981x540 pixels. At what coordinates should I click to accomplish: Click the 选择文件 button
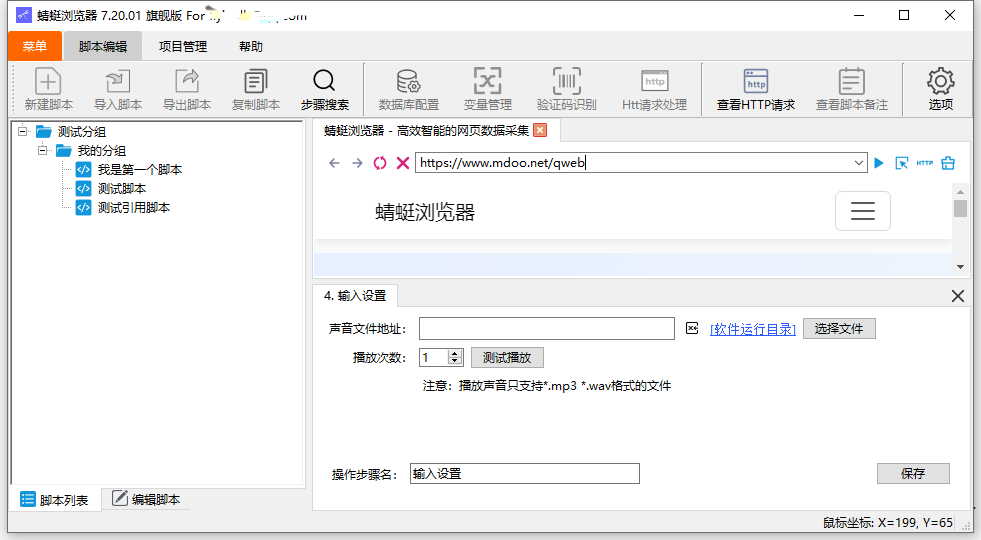pyautogui.click(x=839, y=329)
